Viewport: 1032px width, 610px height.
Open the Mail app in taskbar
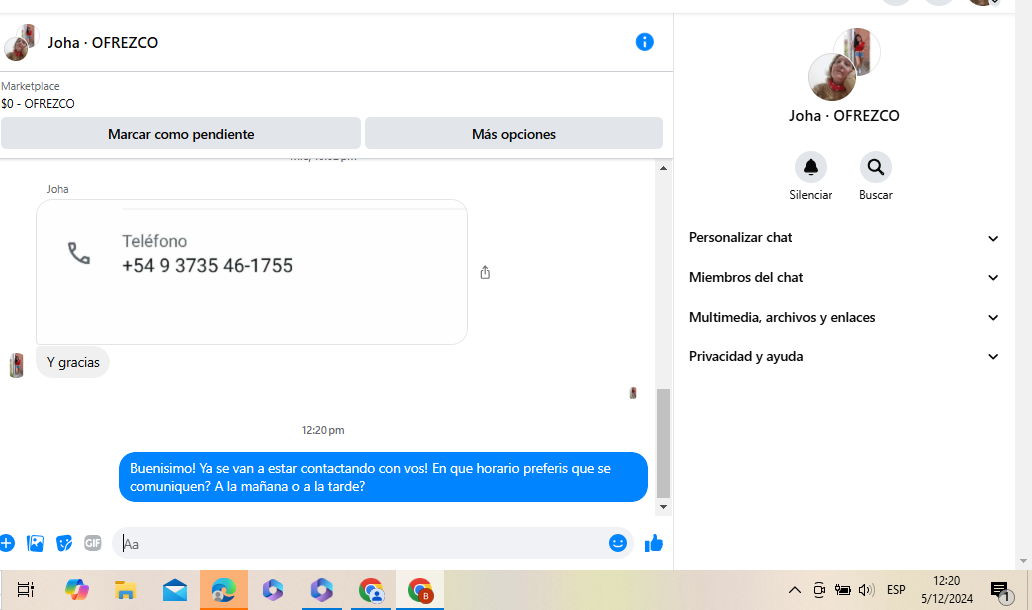(174, 590)
